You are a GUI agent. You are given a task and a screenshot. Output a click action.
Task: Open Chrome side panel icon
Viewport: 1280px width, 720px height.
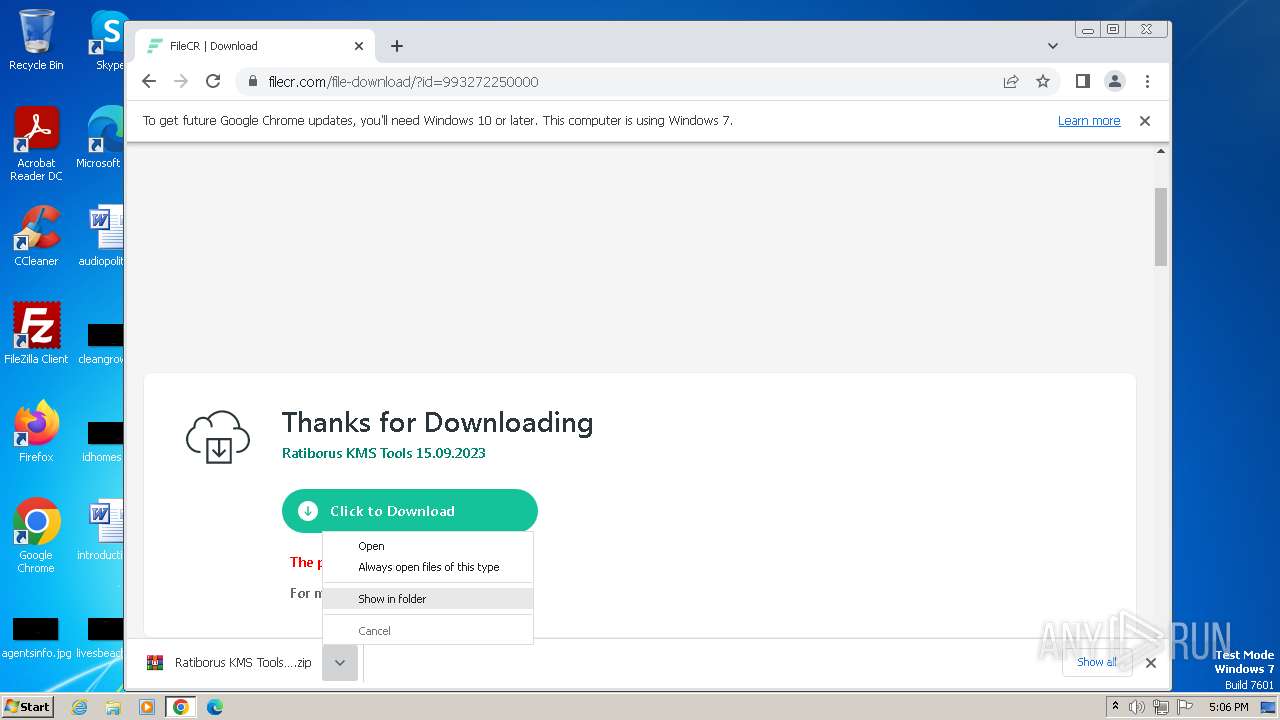pyautogui.click(x=1082, y=81)
